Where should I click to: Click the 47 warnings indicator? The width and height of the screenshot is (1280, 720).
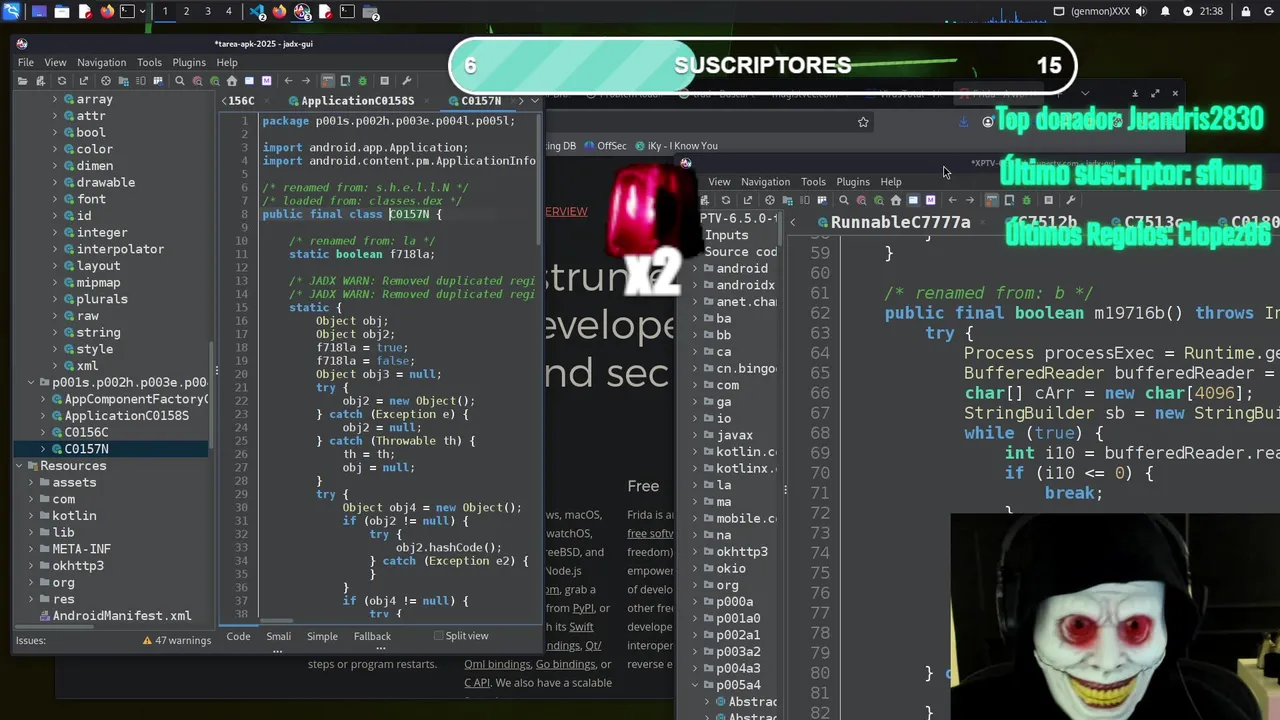177,640
